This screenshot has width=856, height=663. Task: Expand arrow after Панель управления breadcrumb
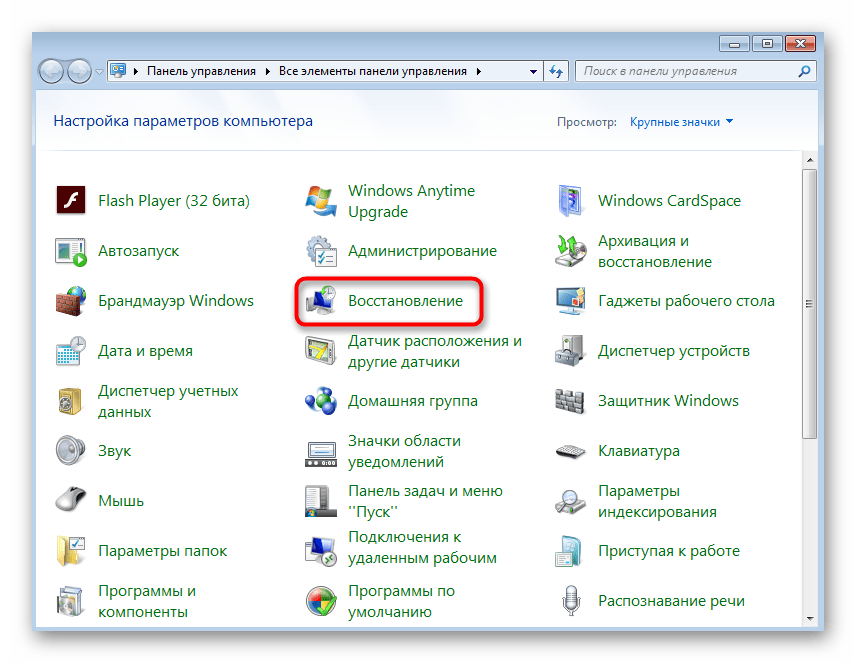[x=268, y=72]
